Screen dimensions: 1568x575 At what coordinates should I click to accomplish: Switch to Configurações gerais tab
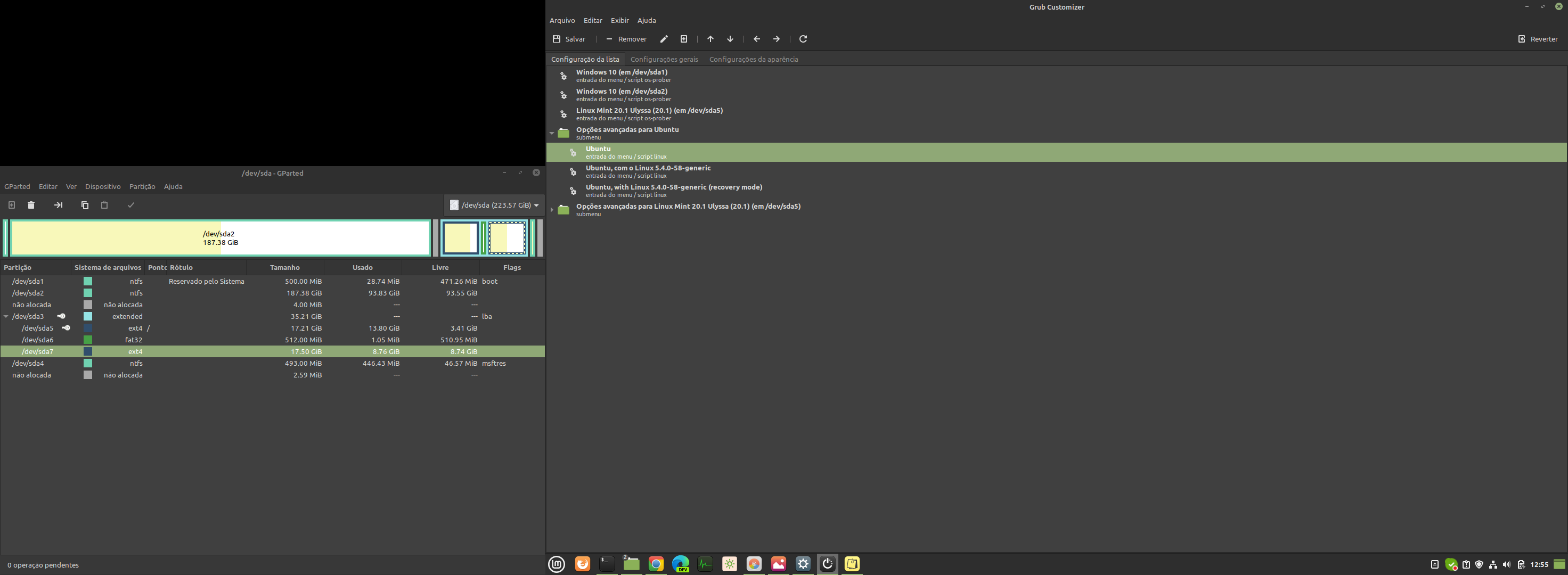tap(664, 59)
